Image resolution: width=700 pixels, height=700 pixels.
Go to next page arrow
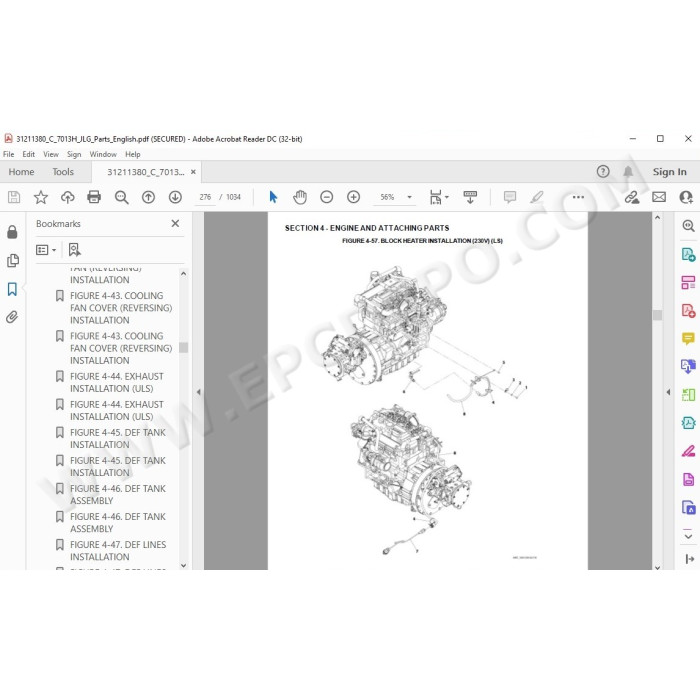(x=175, y=197)
